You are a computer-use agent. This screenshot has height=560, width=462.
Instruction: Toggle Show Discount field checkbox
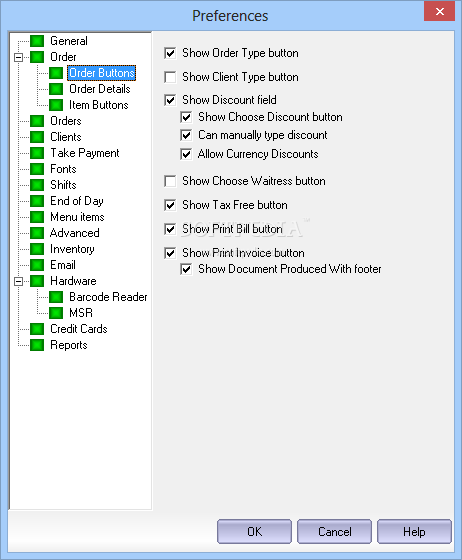(x=170, y=100)
